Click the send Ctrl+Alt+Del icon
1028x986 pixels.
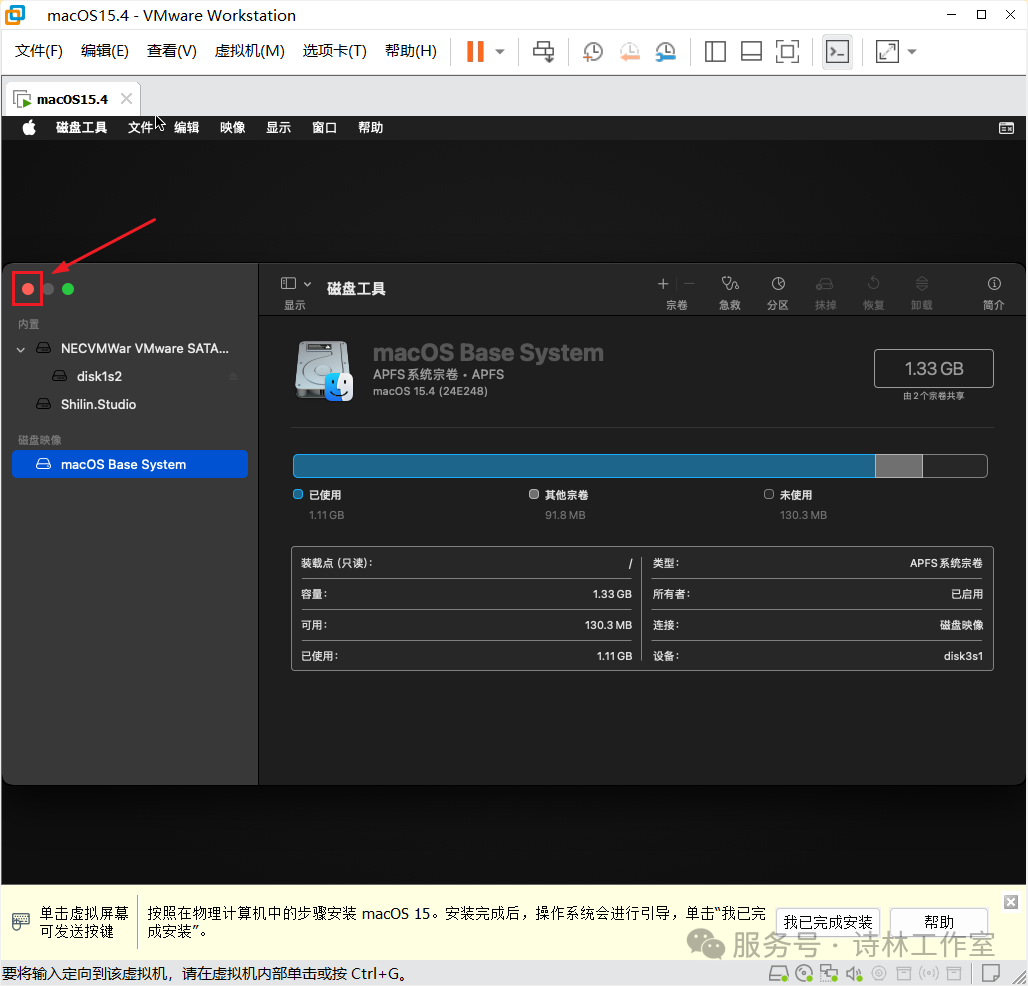coord(543,51)
